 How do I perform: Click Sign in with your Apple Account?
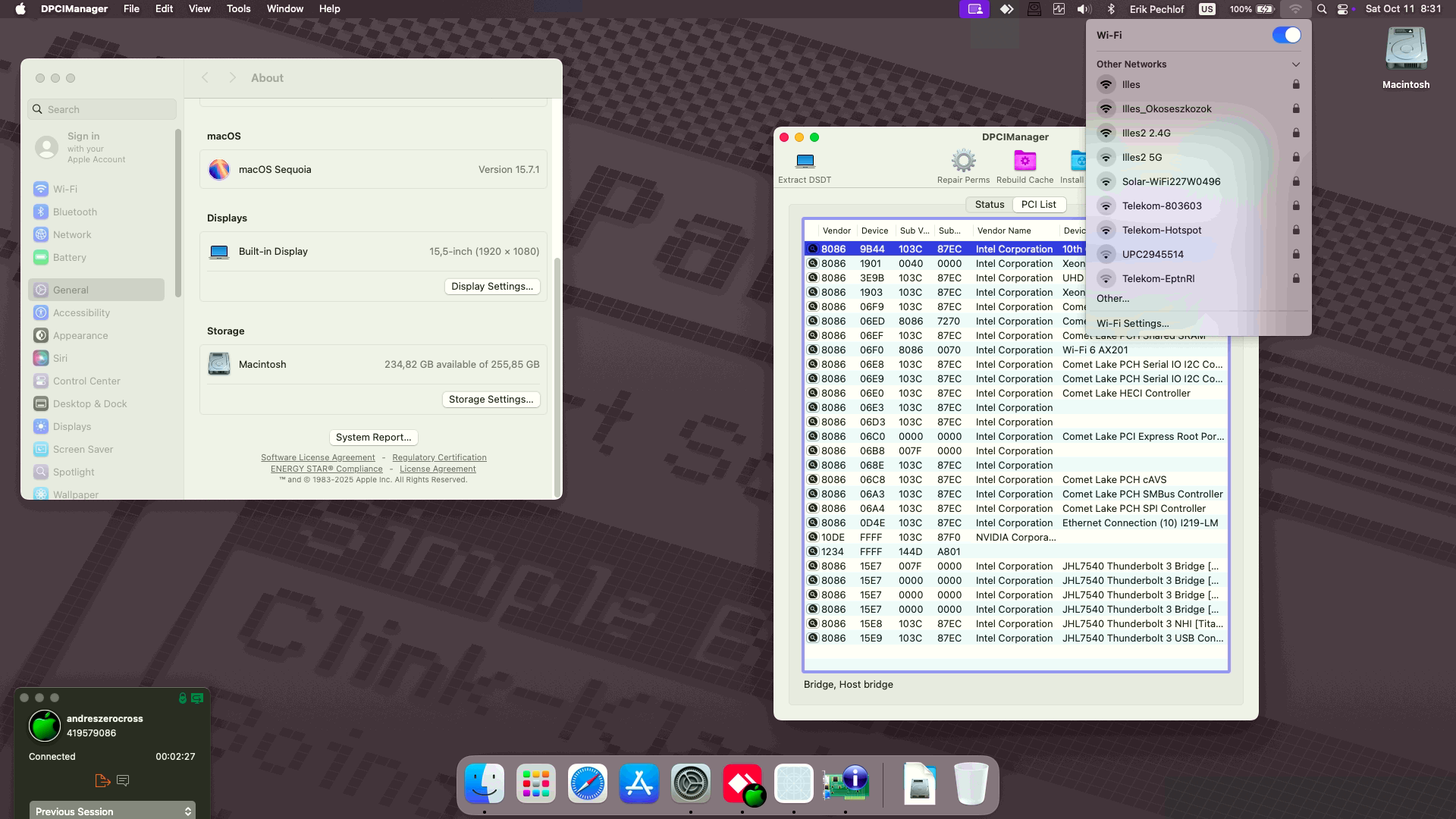tap(96, 147)
